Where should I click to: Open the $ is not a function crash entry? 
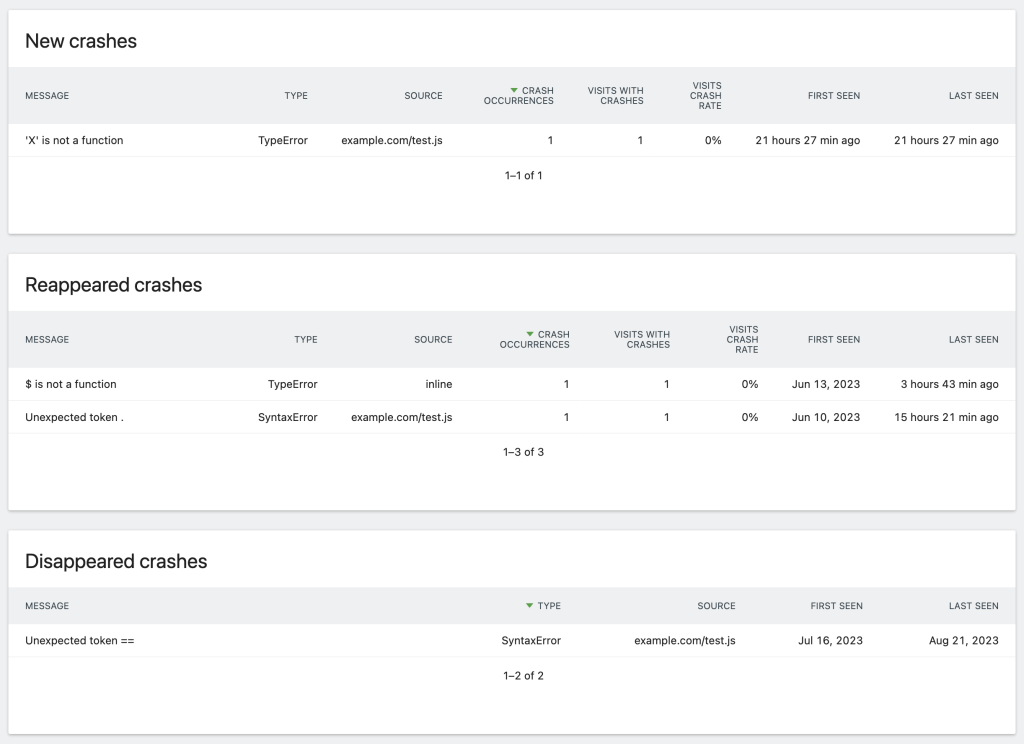coord(70,384)
